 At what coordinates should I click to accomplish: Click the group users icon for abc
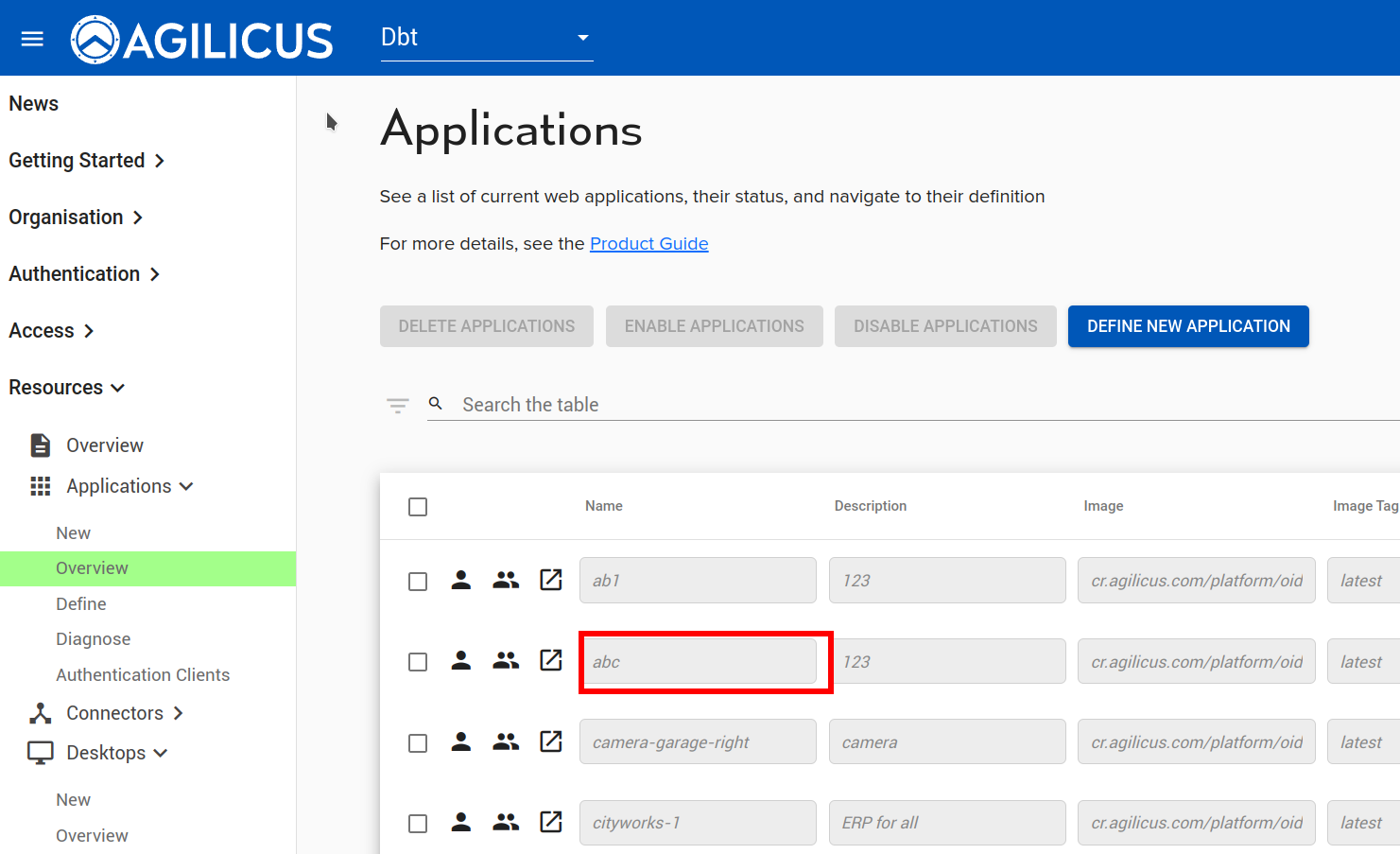pyautogui.click(x=506, y=661)
